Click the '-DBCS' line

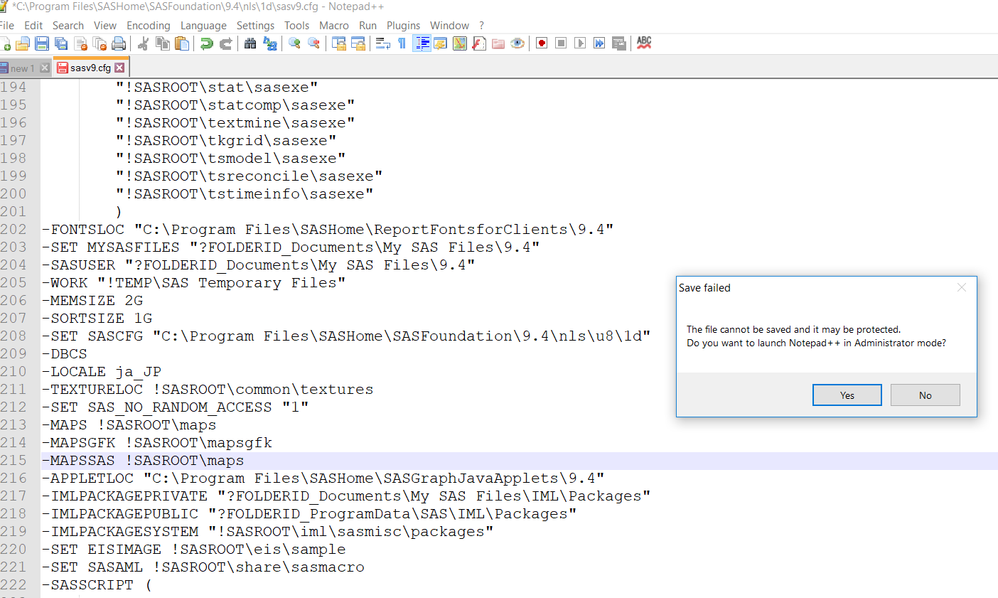[64, 354]
